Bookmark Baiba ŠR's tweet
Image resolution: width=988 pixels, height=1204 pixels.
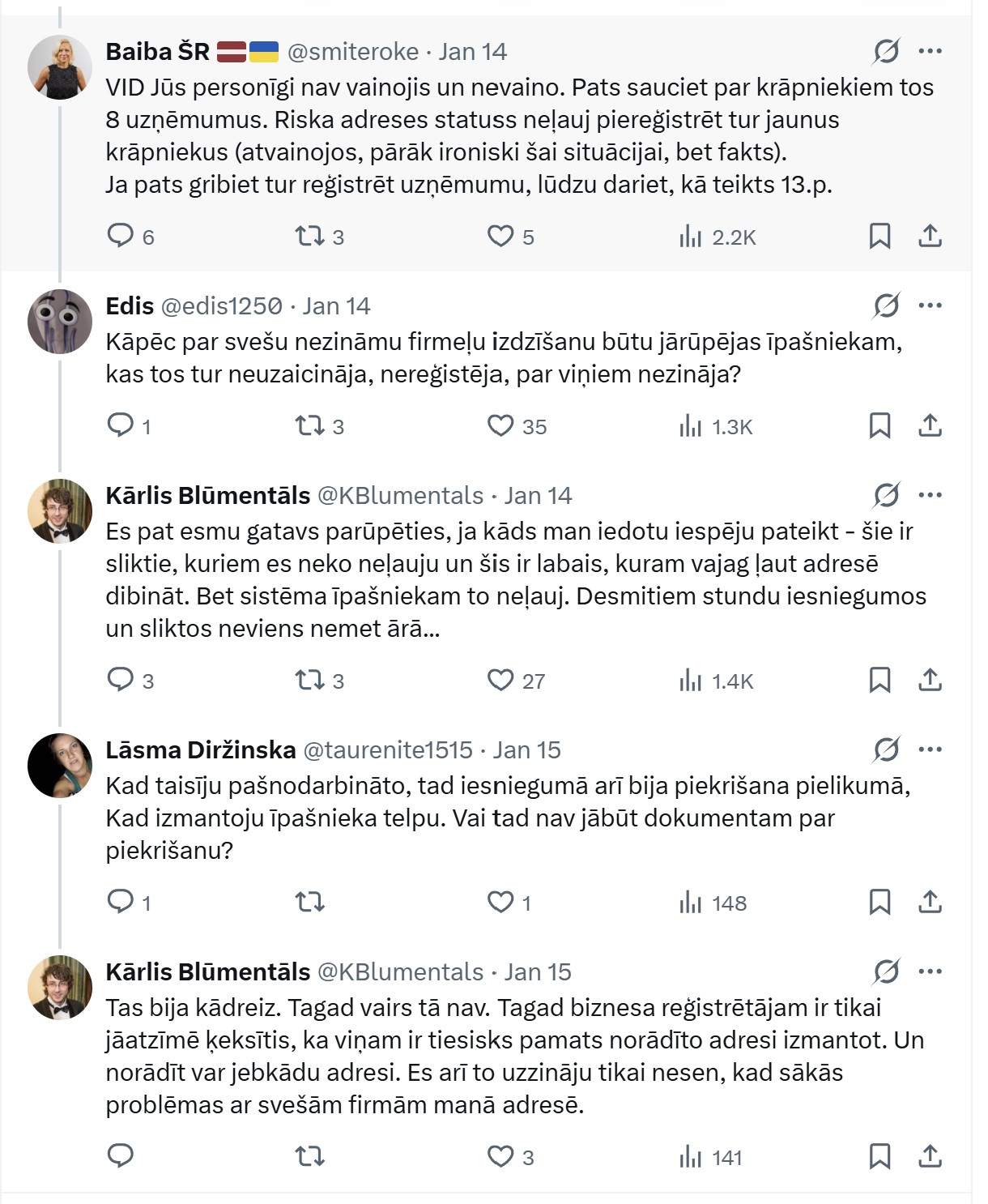pyautogui.click(x=879, y=236)
